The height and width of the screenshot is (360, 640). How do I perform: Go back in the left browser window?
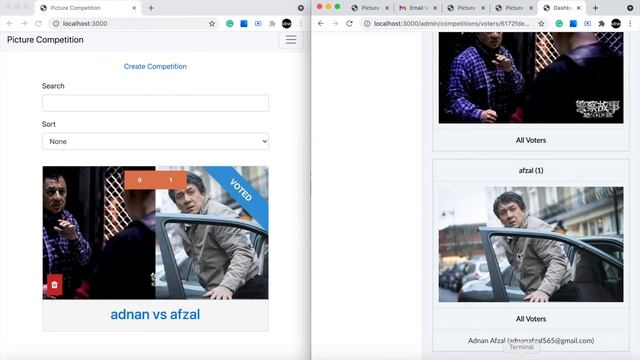pos(10,24)
